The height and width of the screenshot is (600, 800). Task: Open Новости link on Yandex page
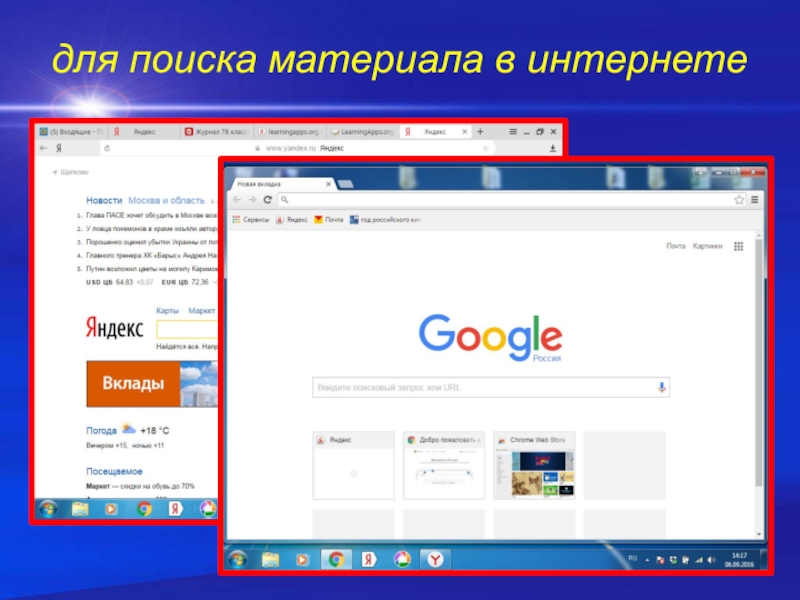[104, 201]
